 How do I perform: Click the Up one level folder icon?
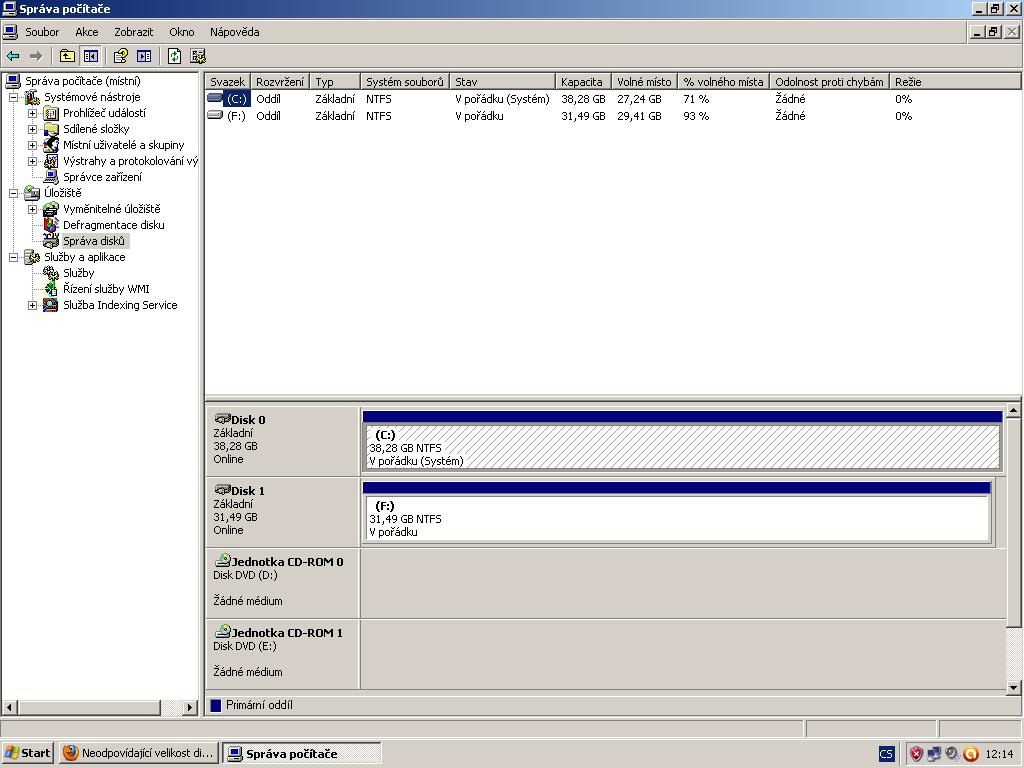[x=67, y=56]
